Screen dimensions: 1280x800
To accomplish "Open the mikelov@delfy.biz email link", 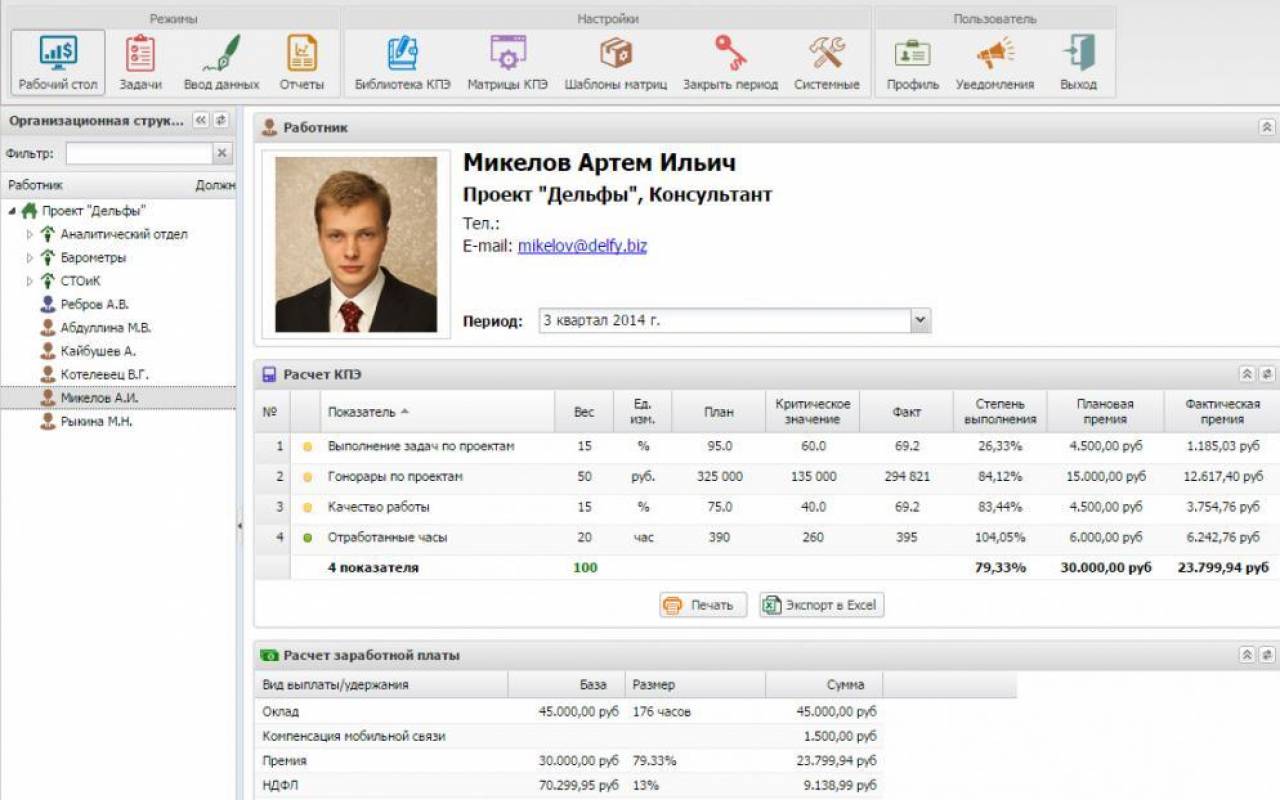I will point(582,245).
